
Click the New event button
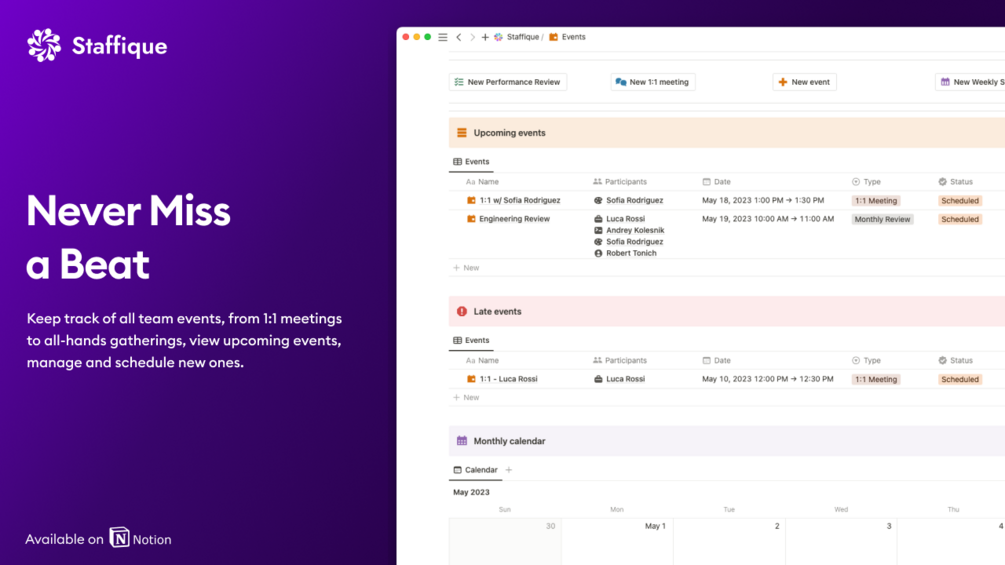(x=804, y=82)
